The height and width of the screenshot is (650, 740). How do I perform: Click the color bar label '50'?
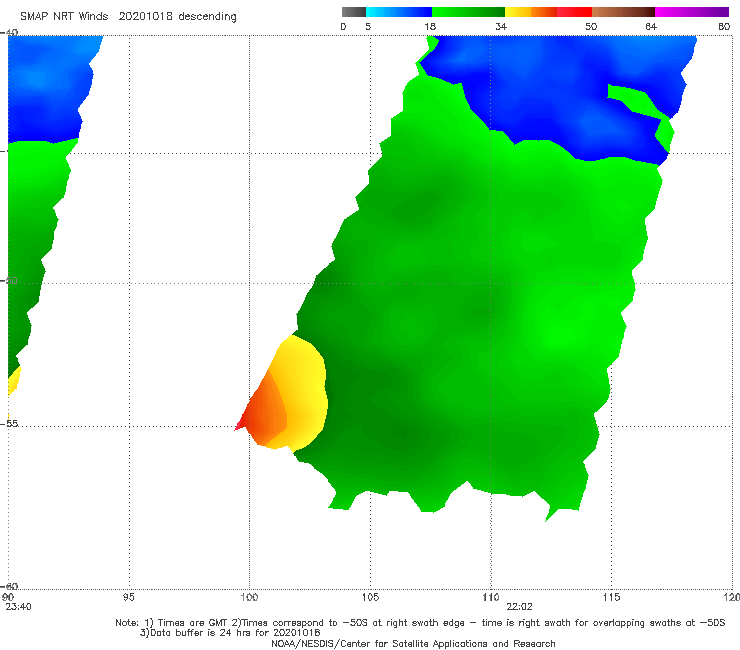point(591,27)
